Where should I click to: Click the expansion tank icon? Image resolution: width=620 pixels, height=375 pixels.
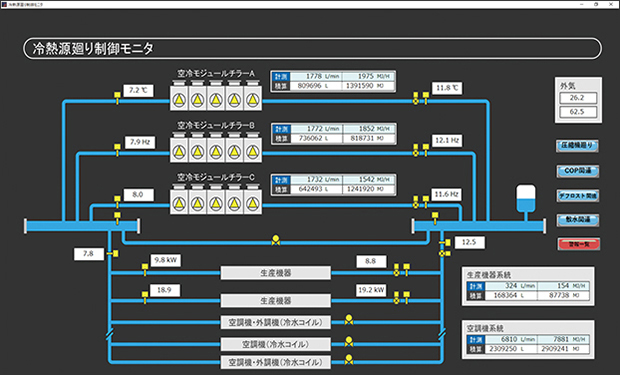click(526, 198)
